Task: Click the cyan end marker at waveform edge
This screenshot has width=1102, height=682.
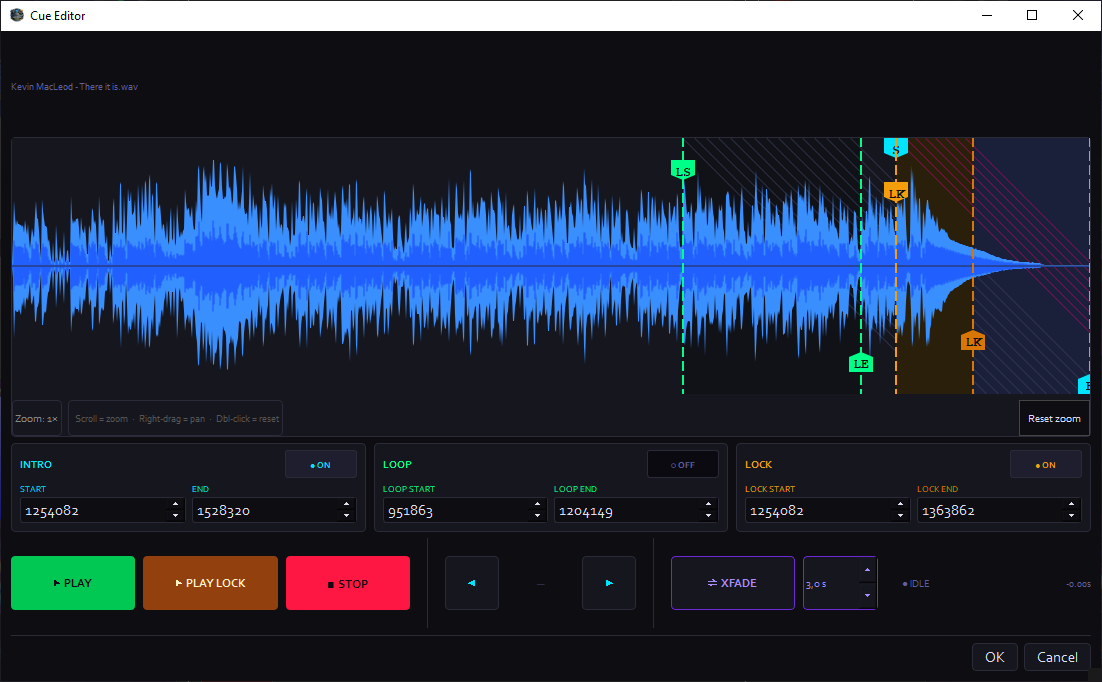Action: coord(1084,384)
